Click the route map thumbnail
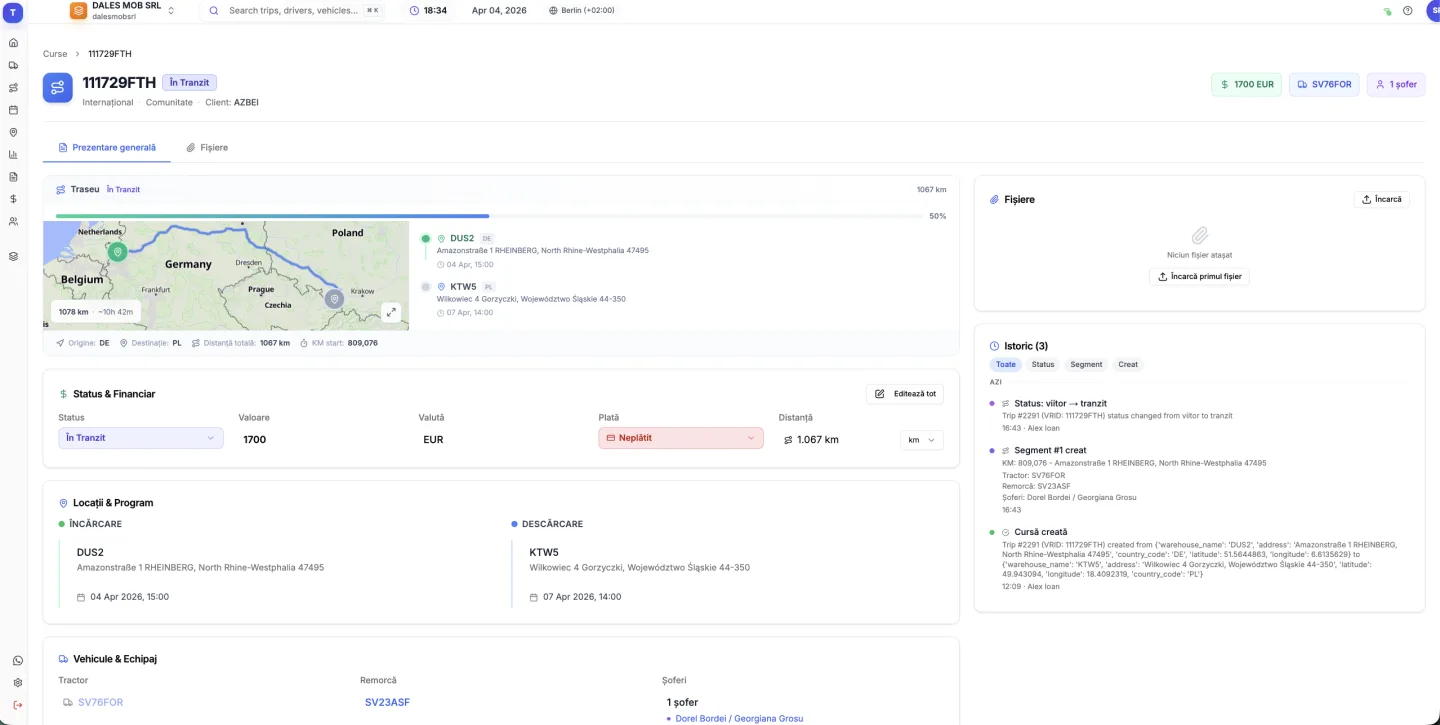 click(x=226, y=276)
